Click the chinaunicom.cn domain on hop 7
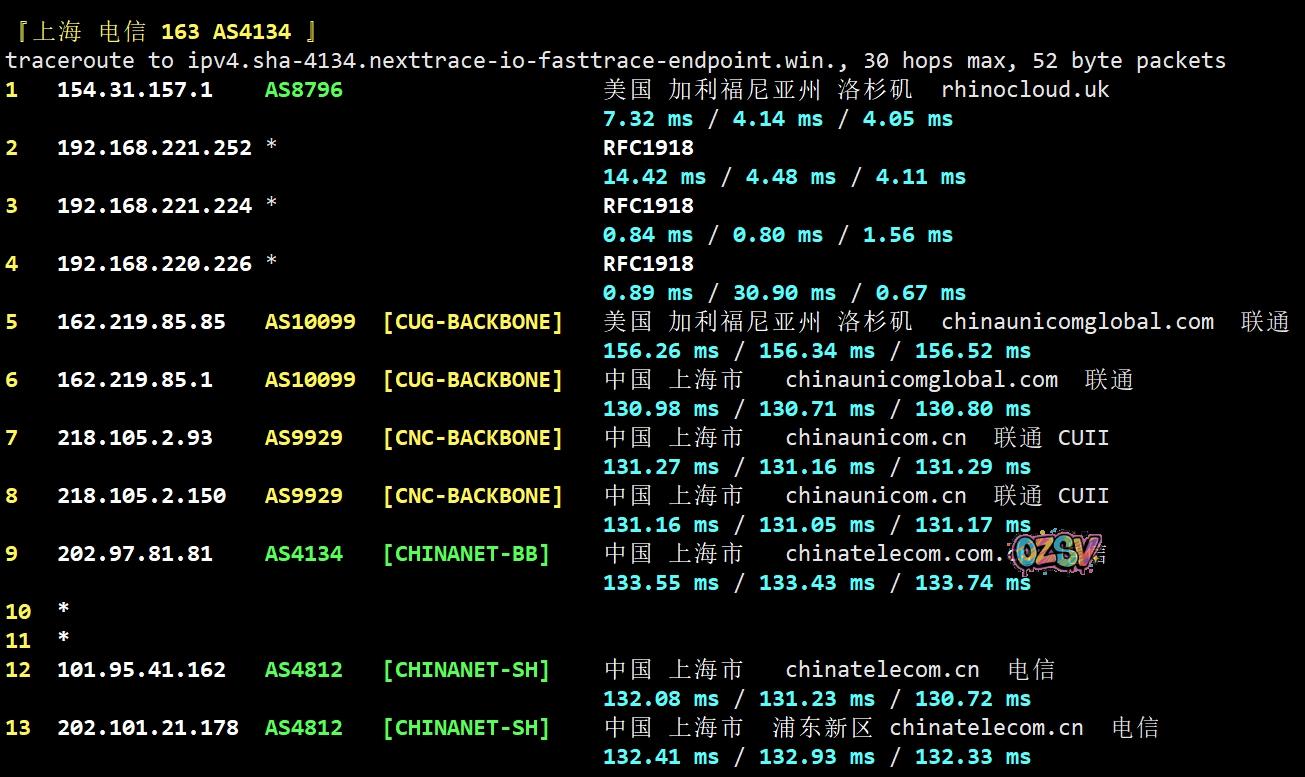This screenshot has width=1305, height=777. pyautogui.click(x=875, y=438)
